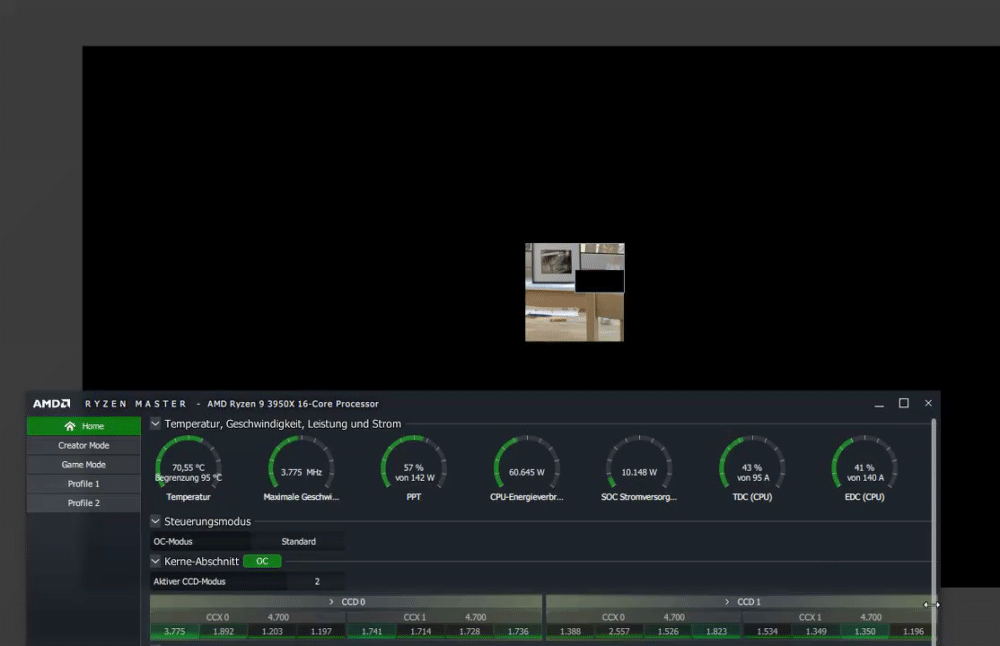The width and height of the screenshot is (1000, 646).
Task: Click the CCX 0 label under CCD 1
Action: 614,617
